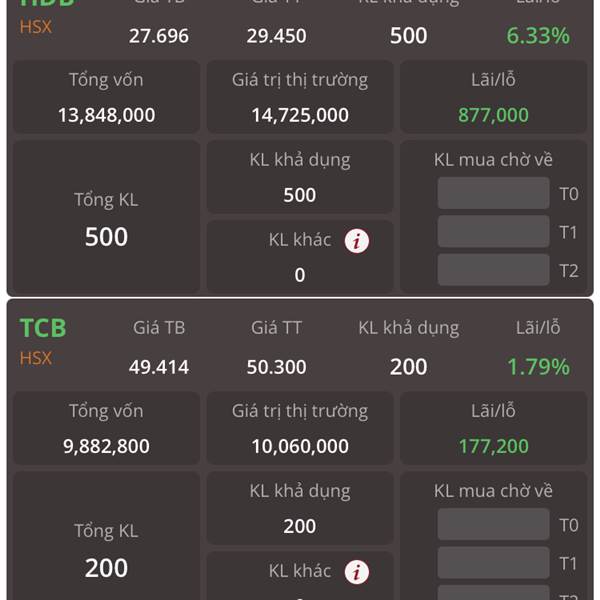Select the TCB T0 pending buy bar
Viewport: 600px width, 600px height.
[494, 524]
